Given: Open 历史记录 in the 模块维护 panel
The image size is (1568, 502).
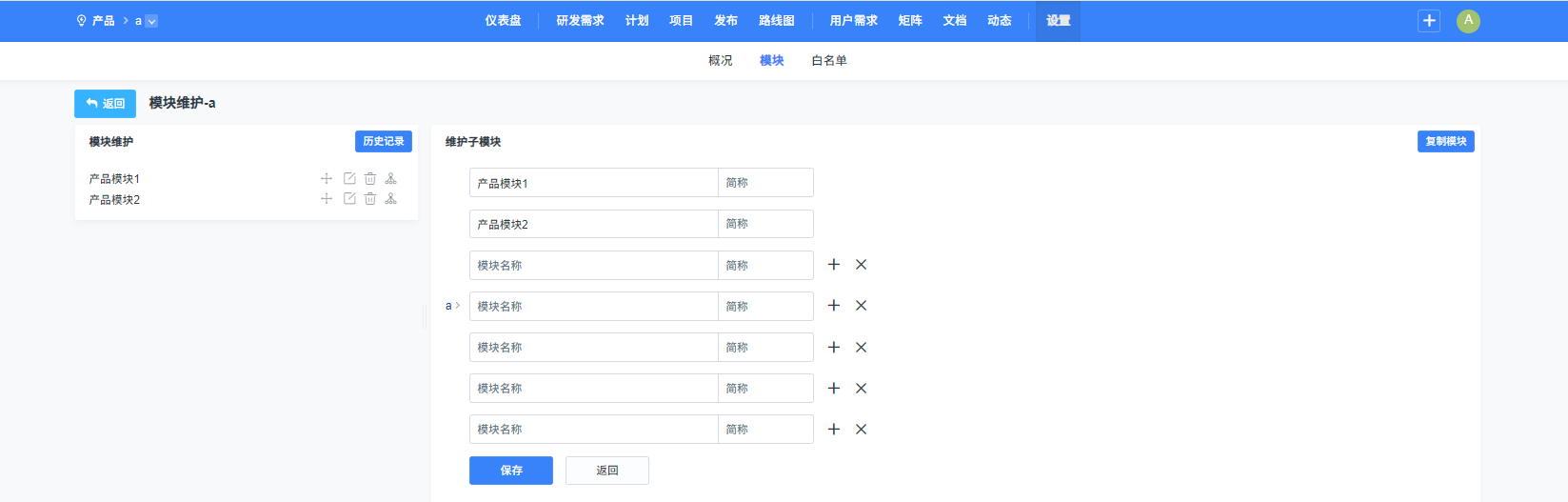Looking at the screenshot, I should click(x=384, y=141).
